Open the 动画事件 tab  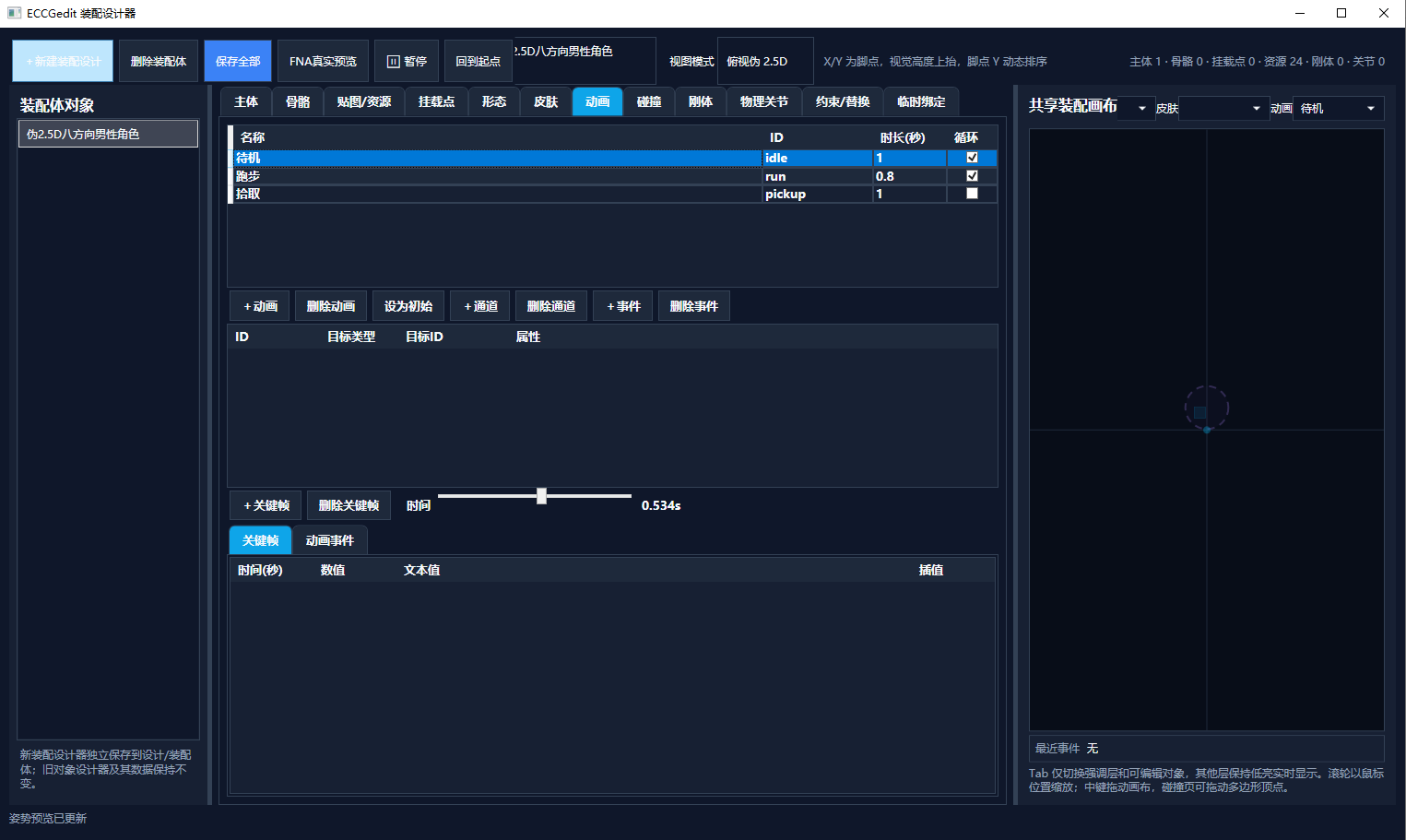click(x=330, y=540)
